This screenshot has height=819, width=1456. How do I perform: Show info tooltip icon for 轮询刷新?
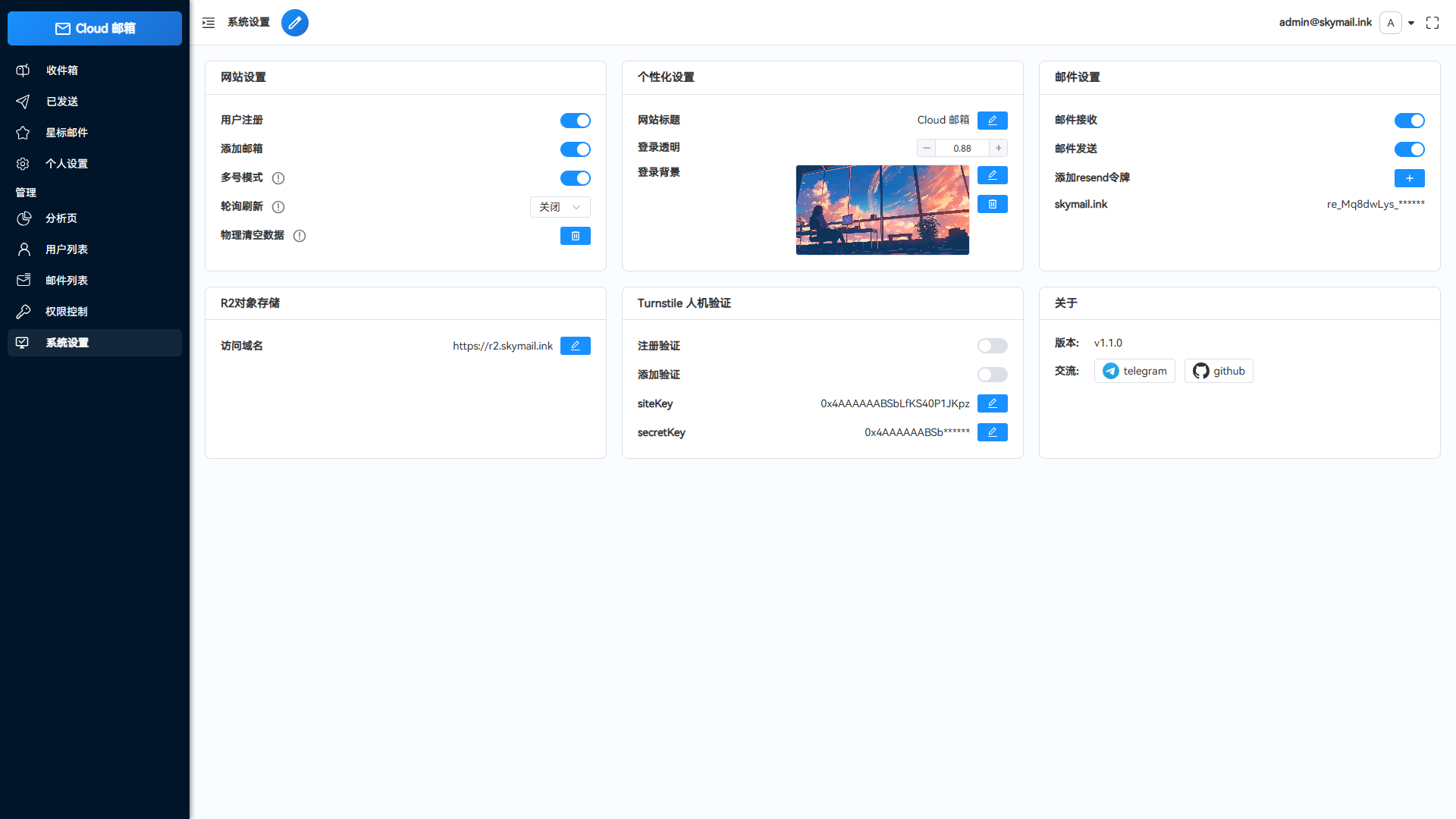click(278, 207)
